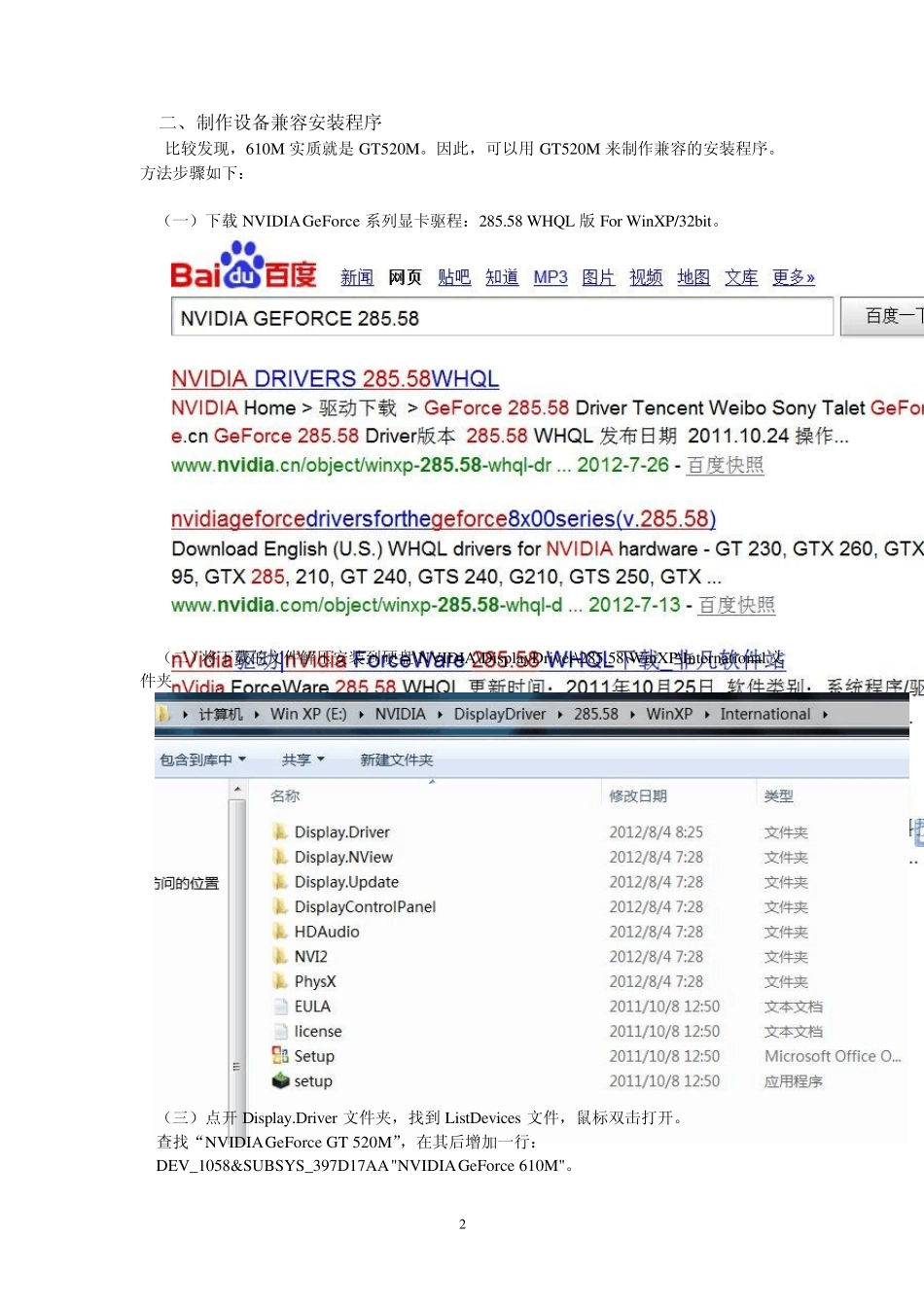924x1307 pixels.
Task: Expand the 计算机 breadcrumb arrow
Action: click(257, 714)
